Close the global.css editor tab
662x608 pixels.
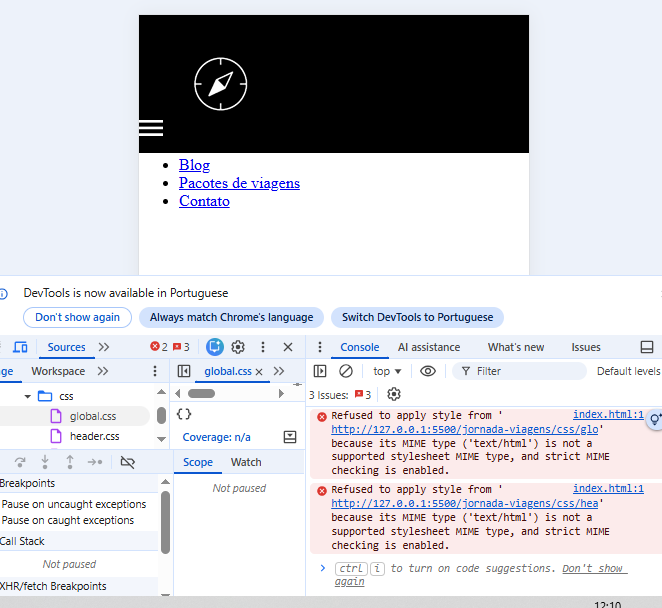[259, 372]
